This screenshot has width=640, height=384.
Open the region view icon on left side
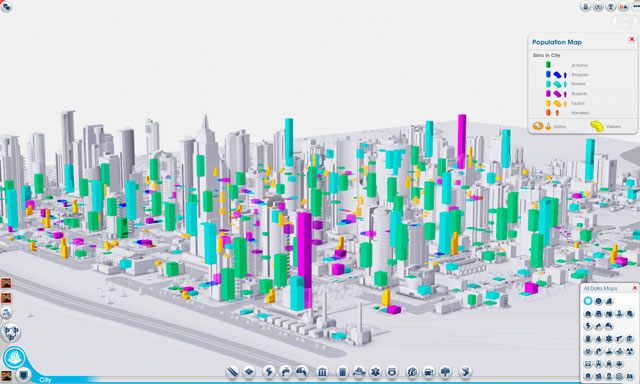[x=10, y=332]
